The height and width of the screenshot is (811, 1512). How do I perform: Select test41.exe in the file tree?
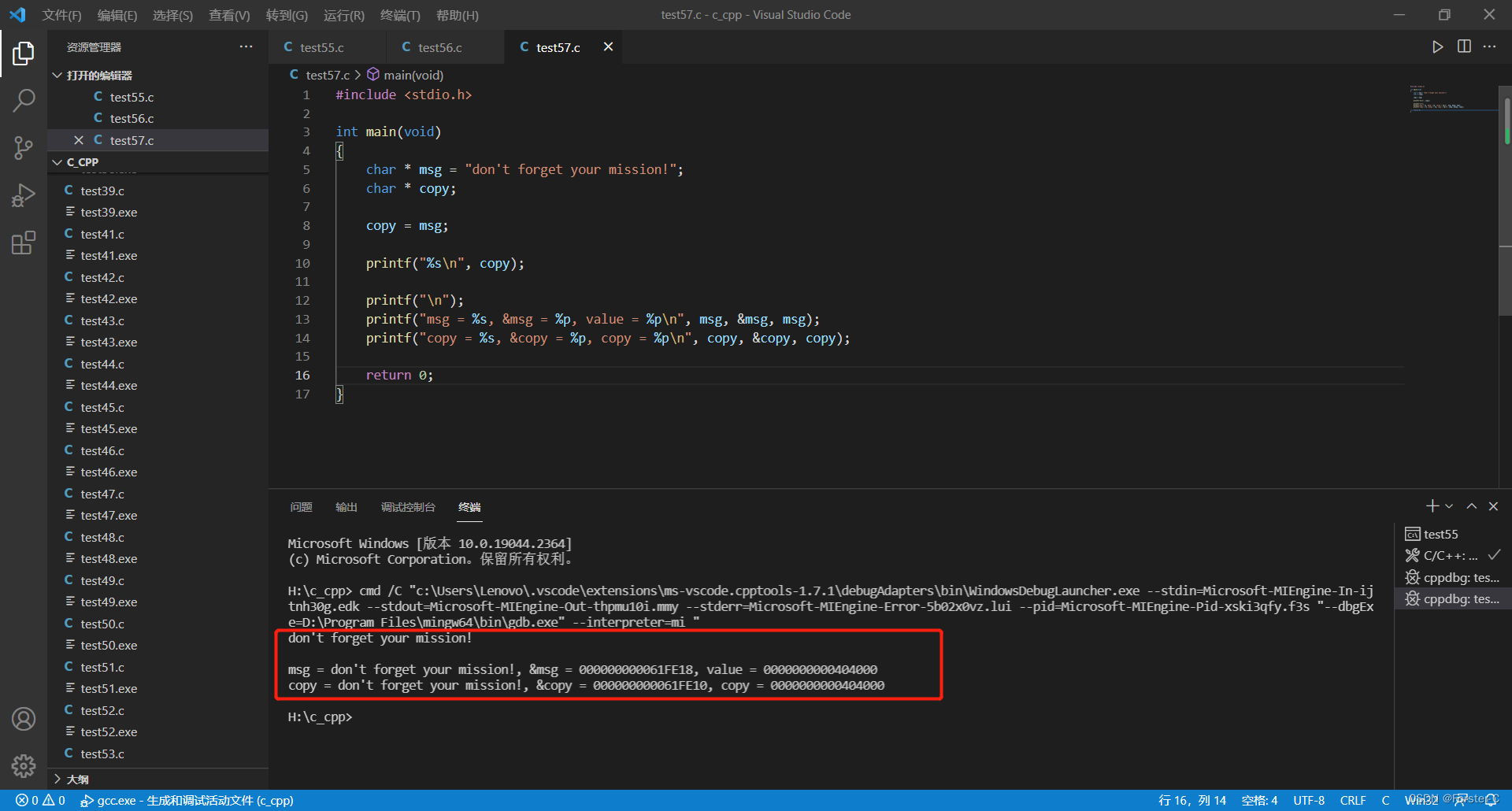[157, 256]
